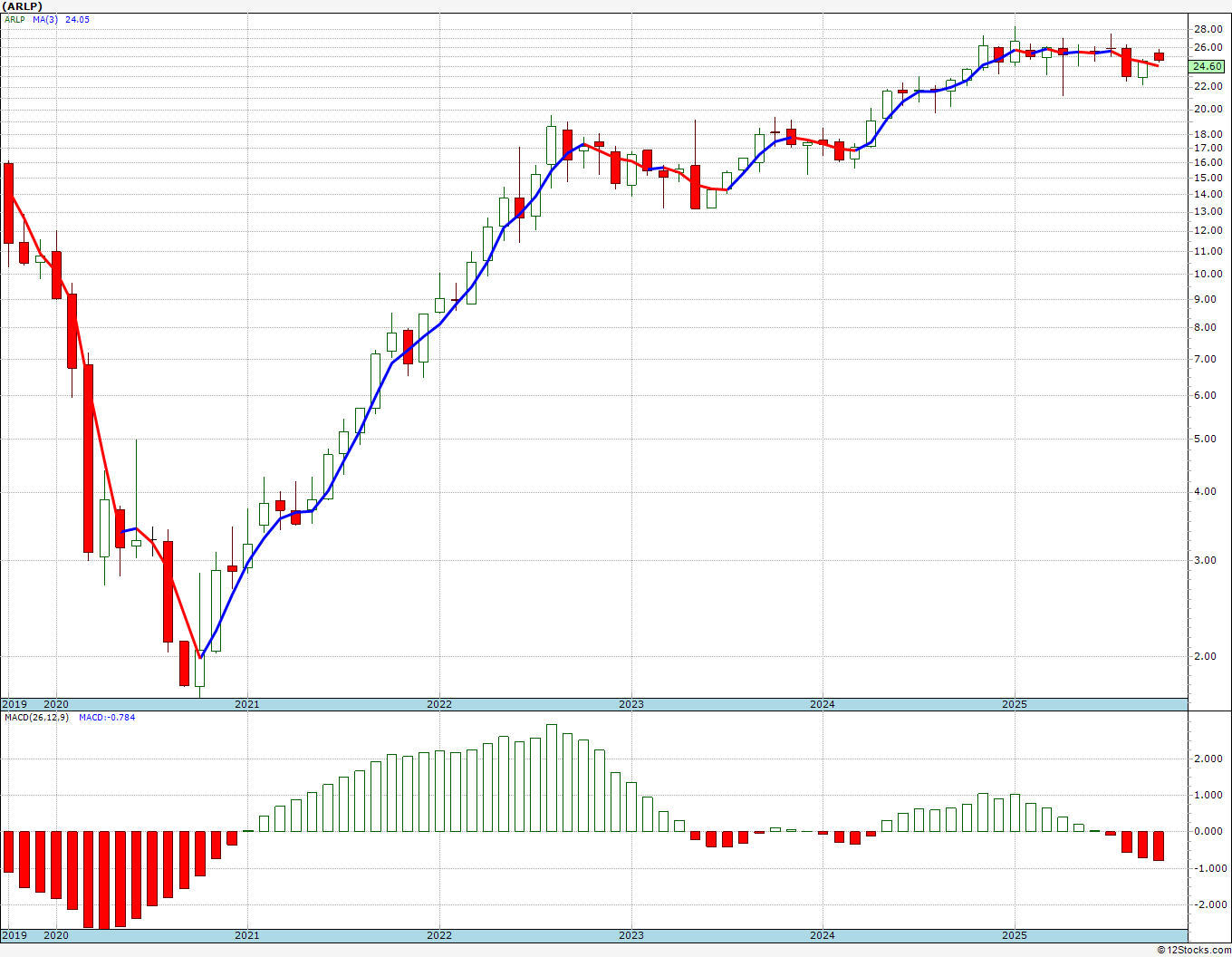Click 2025 on the MACD panel time axis
The height and width of the screenshot is (957, 1232).
click(x=1015, y=935)
